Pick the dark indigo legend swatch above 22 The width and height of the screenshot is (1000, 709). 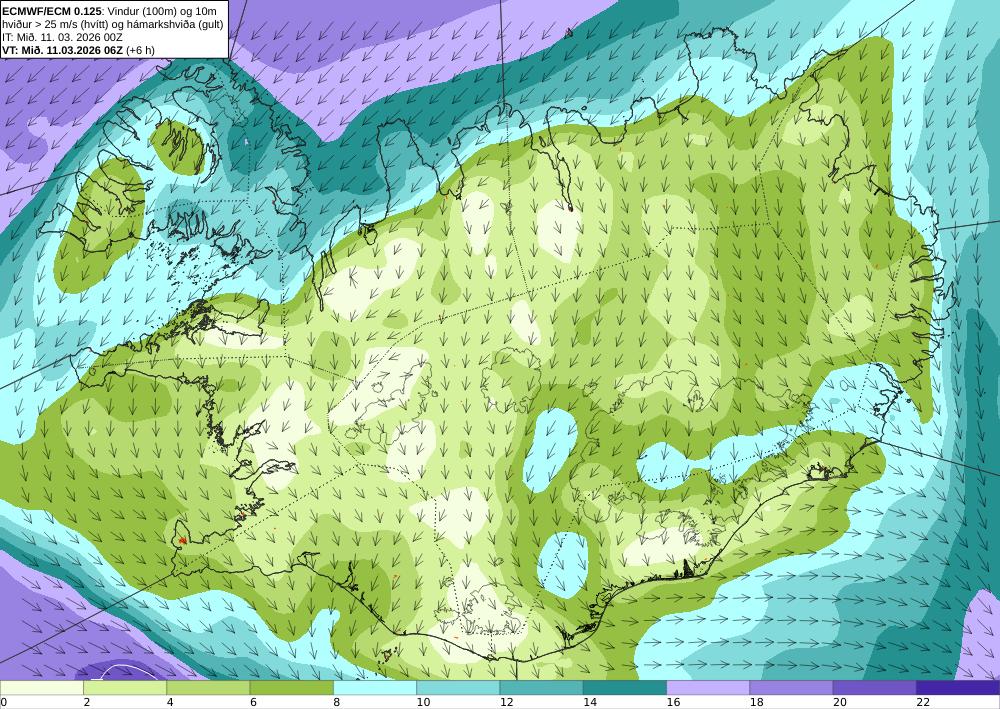pyautogui.click(x=958, y=688)
